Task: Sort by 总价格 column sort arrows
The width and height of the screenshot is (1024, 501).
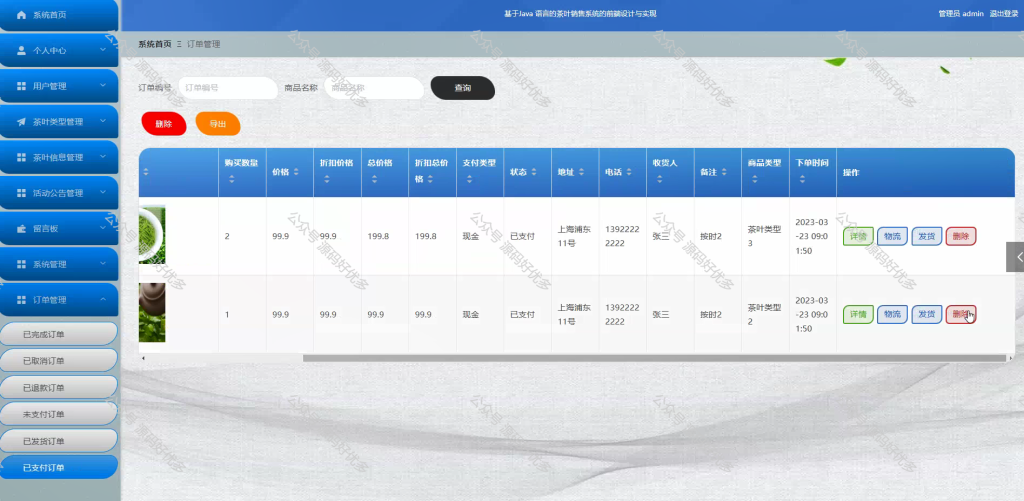Action: tap(374, 179)
